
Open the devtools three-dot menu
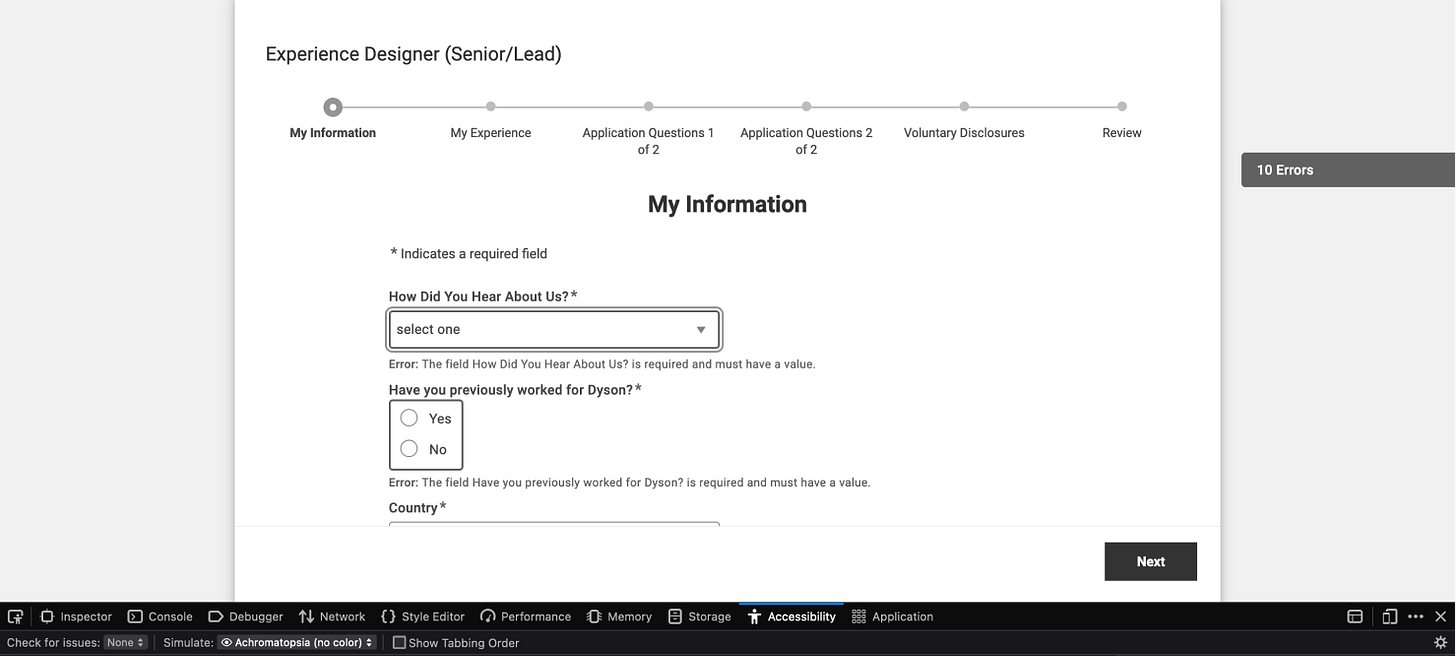tap(1415, 616)
